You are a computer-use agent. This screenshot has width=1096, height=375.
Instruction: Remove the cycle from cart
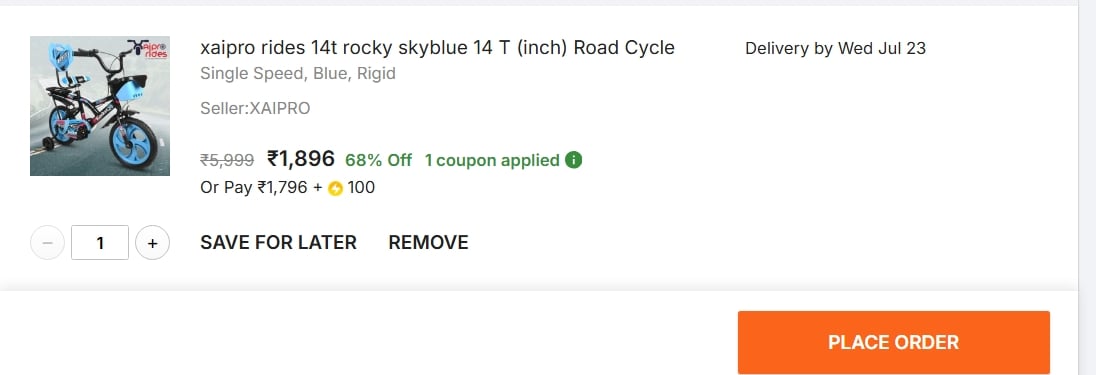(428, 243)
